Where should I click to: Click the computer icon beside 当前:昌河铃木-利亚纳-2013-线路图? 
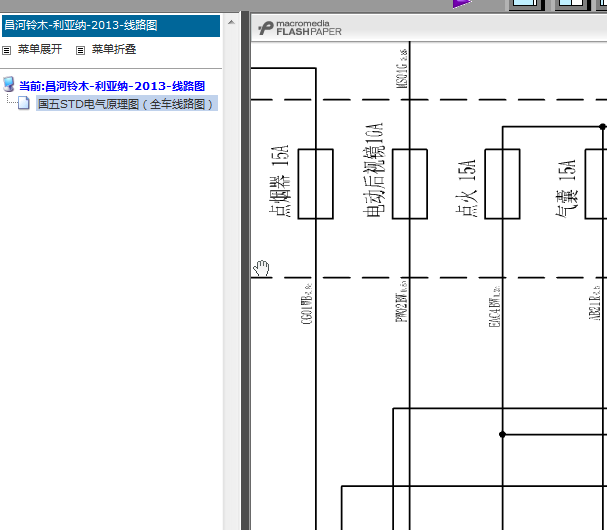click(9, 85)
